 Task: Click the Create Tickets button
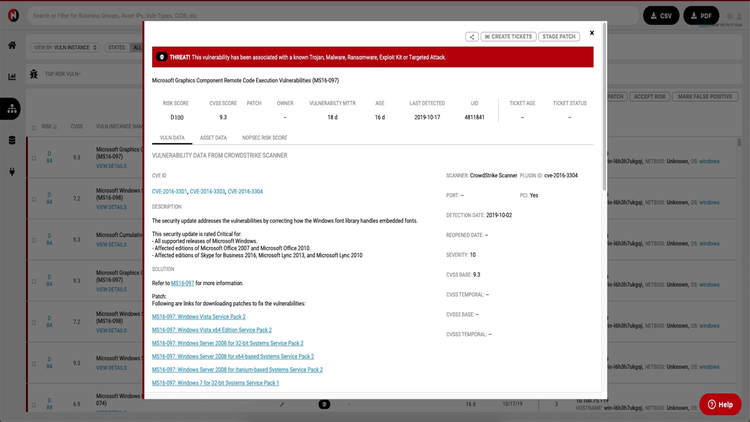coord(508,37)
